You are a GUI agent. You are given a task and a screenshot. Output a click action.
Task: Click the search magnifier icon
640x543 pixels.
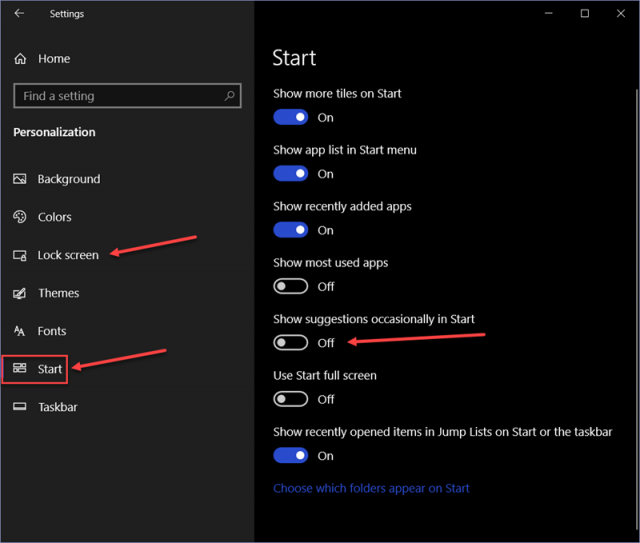[x=229, y=96]
